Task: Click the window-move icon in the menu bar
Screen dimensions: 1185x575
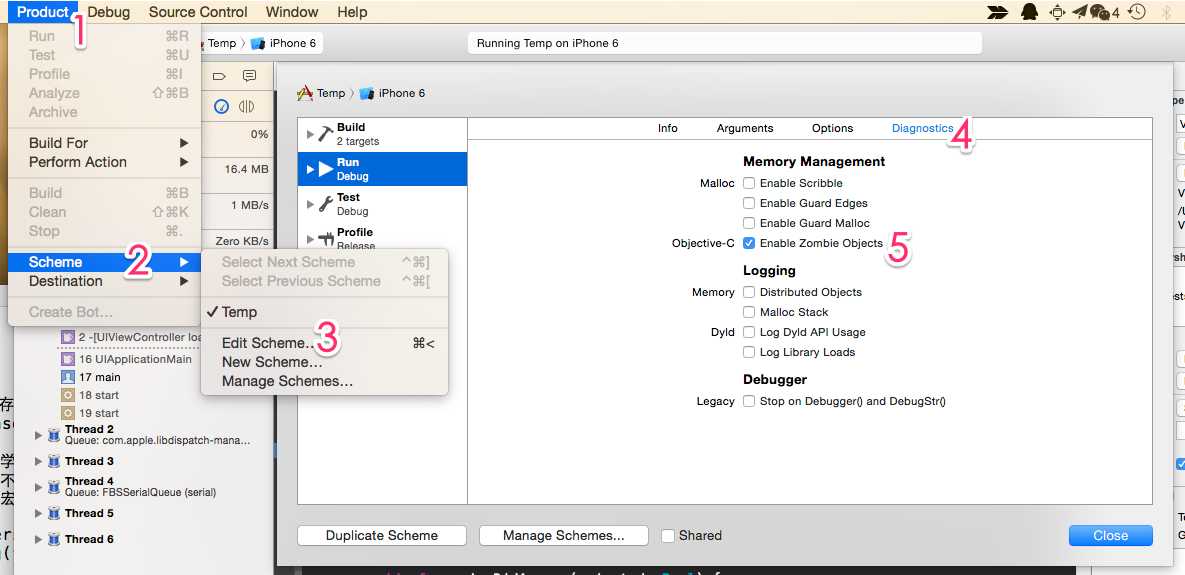Action: [x=1057, y=11]
